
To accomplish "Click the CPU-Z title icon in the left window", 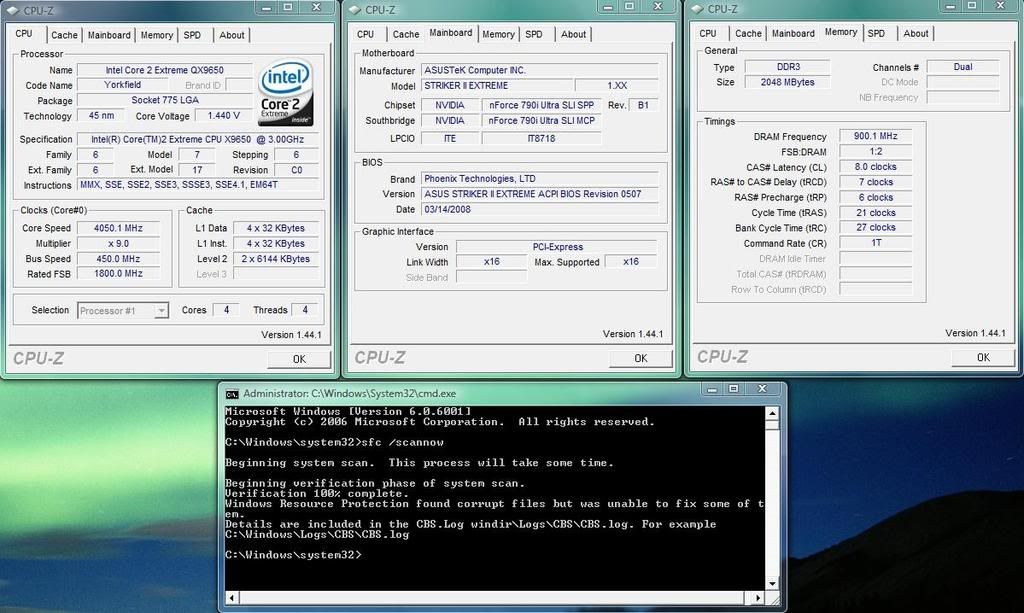I will pos(13,10).
